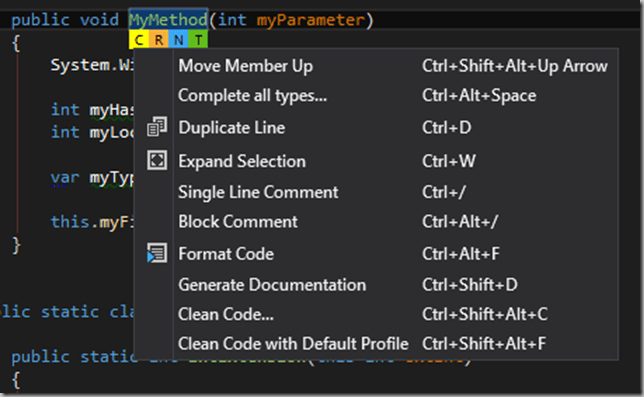The height and width of the screenshot is (397, 644).
Task: Click the 'this.myFi' code text
Action: [92, 222]
